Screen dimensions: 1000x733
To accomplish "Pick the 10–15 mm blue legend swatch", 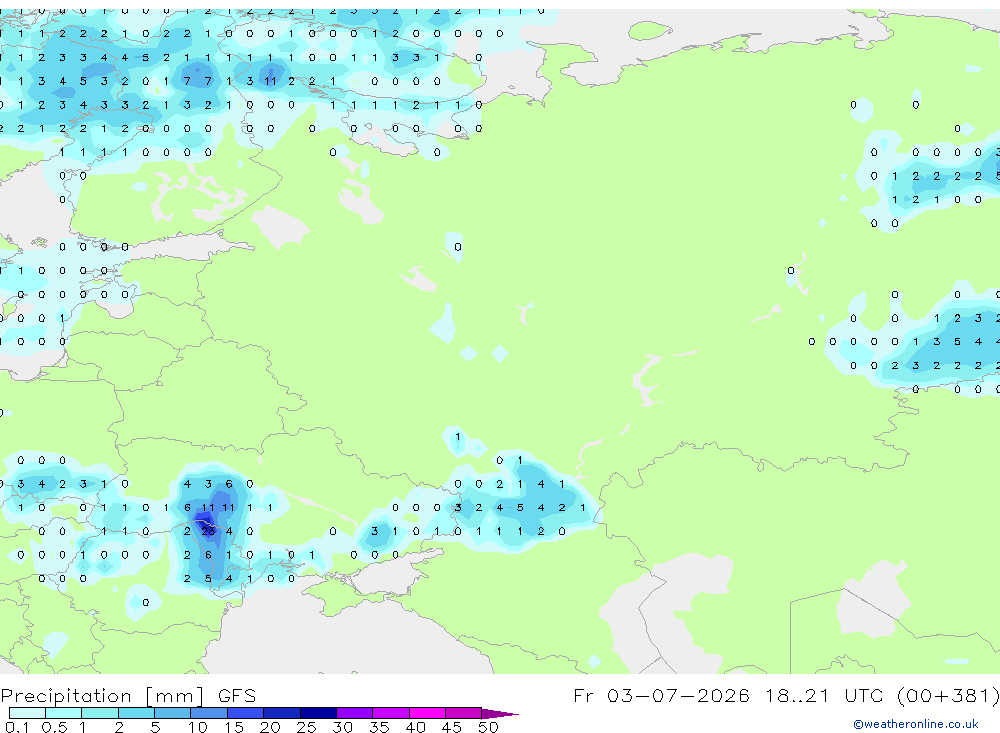I will 209,713.
